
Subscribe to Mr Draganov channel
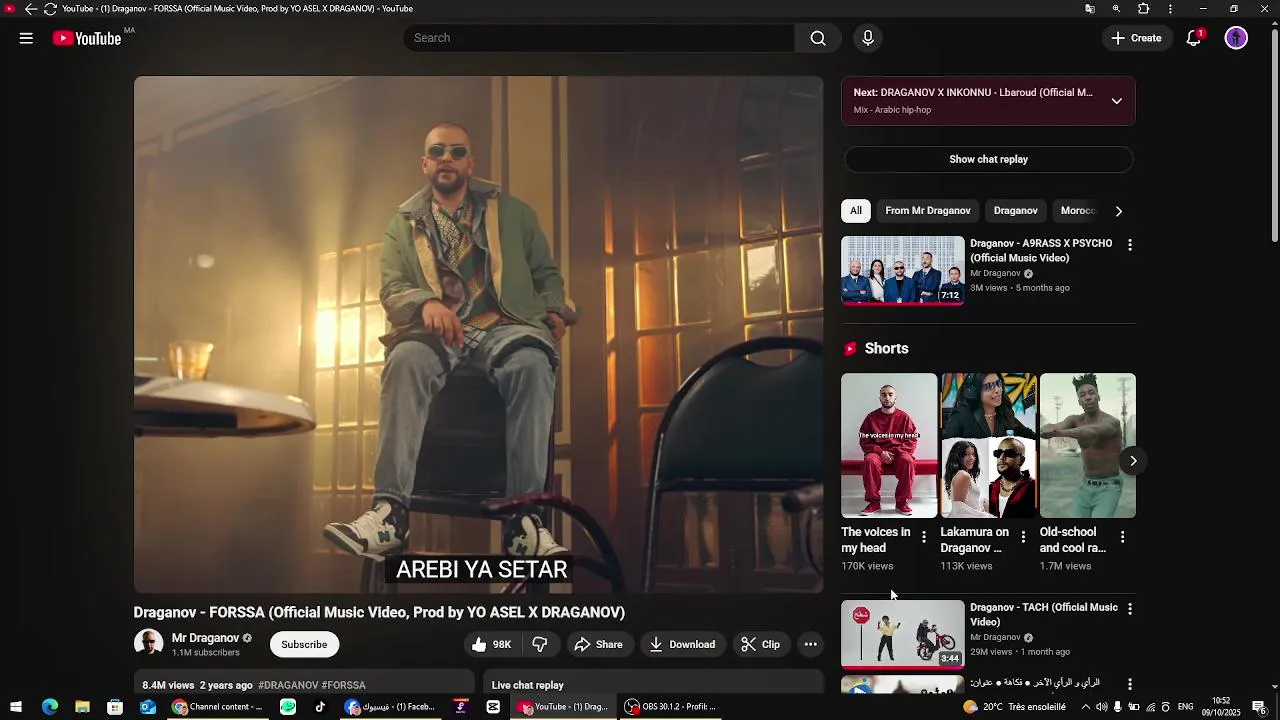(x=304, y=645)
